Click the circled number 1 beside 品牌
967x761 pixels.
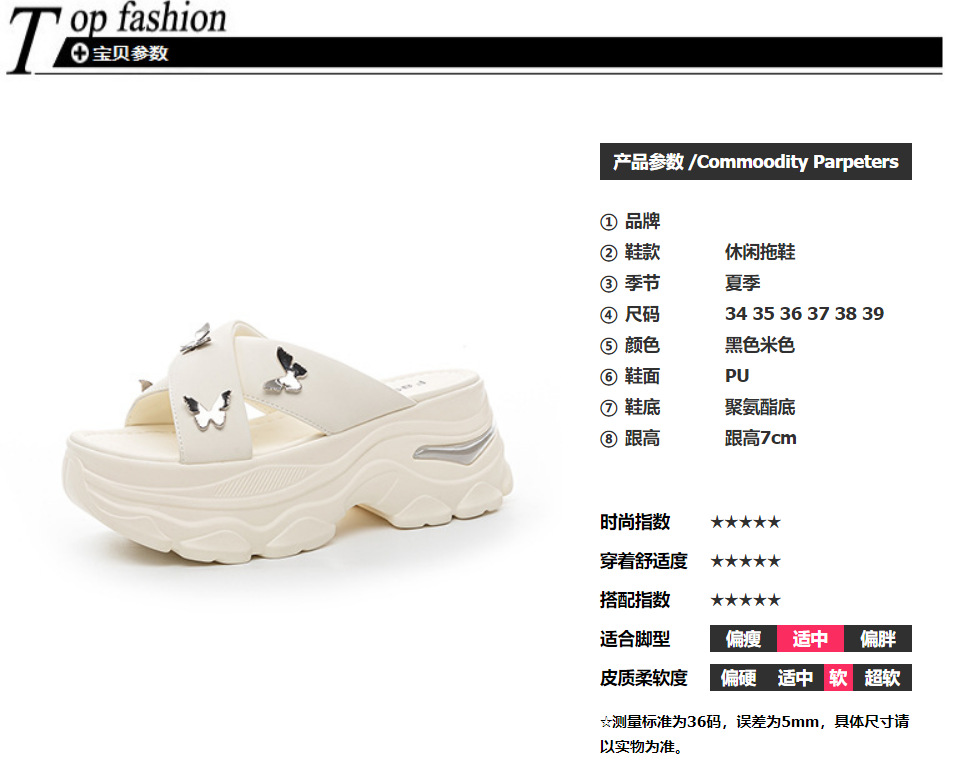[x=608, y=222]
